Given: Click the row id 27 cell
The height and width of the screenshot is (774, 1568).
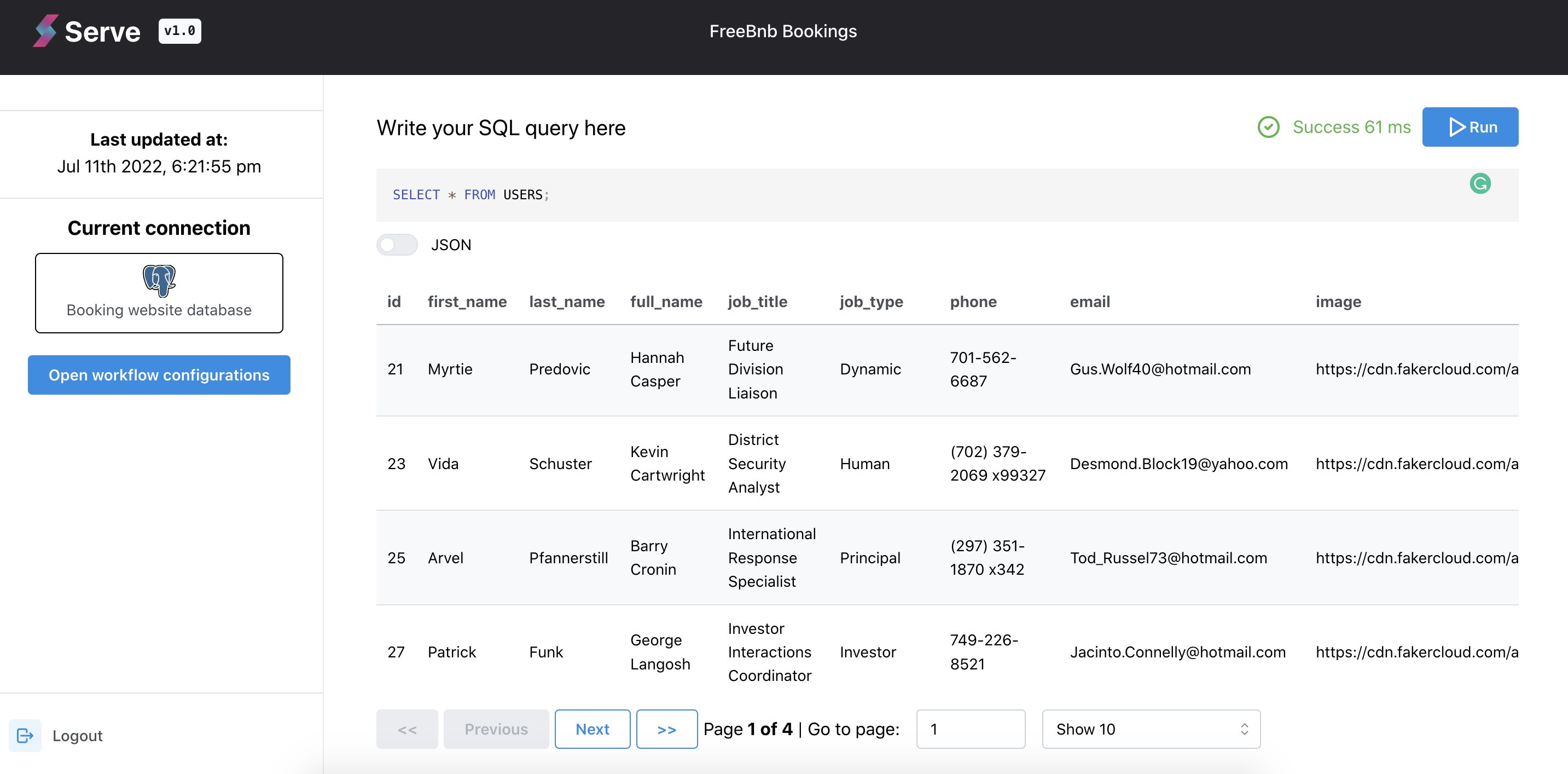Looking at the screenshot, I should (x=396, y=652).
